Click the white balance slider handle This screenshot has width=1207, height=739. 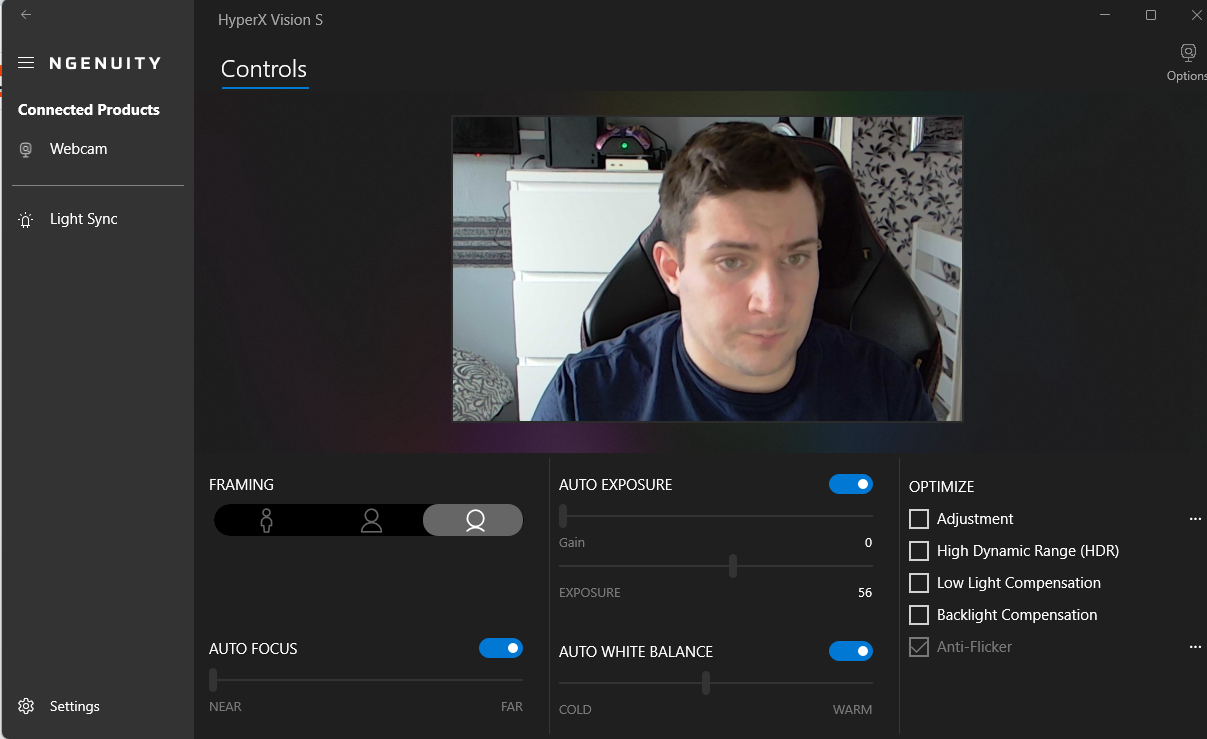pos(706,683)
